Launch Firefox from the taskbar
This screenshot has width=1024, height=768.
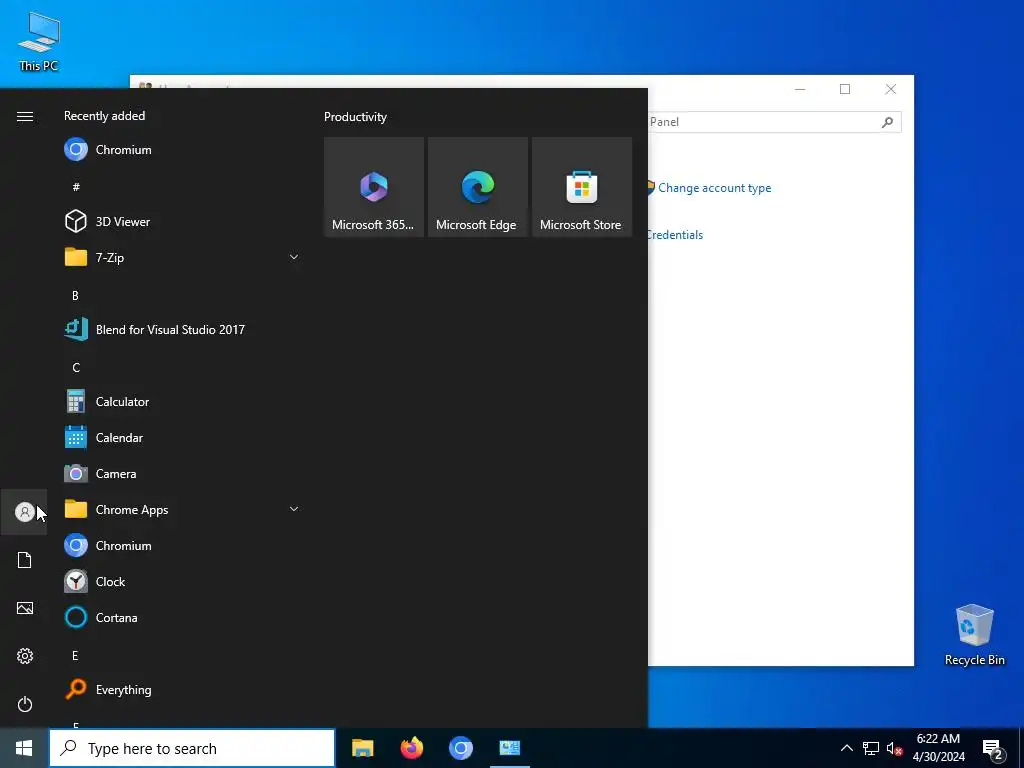point(411,748)
